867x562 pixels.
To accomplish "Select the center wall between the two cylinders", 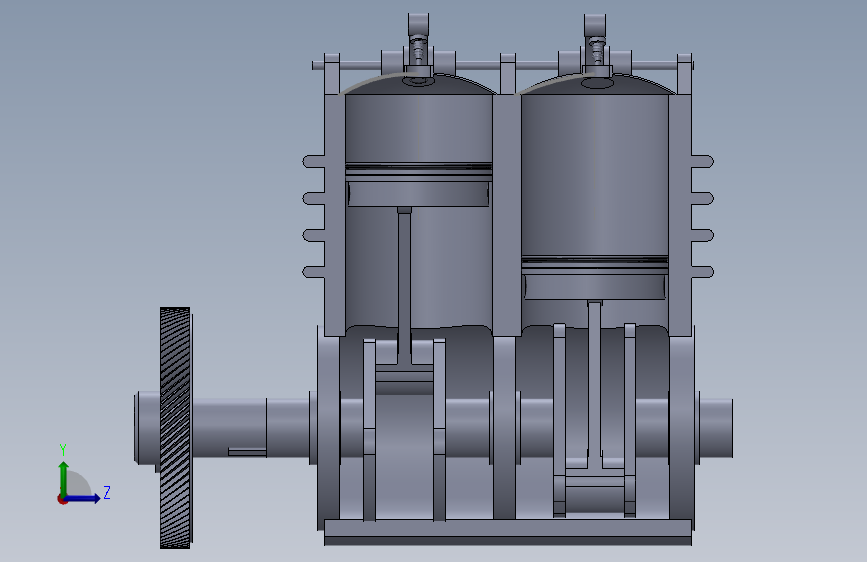I will tap(506, 213).
